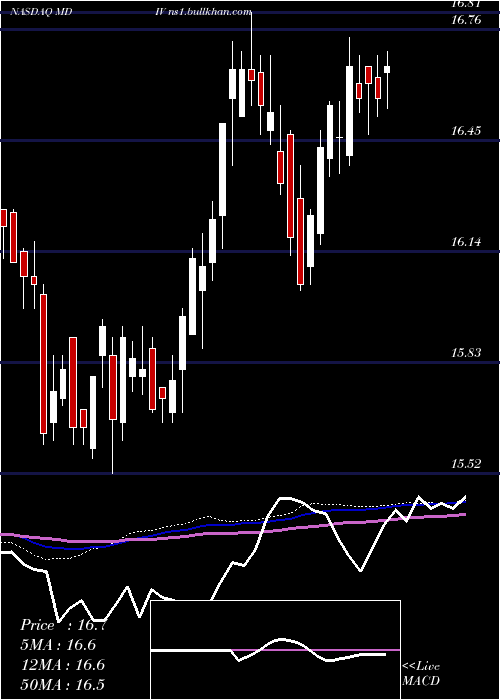Click the 50MA : 16.5 value
Viewport: 500px width, 700px height.
point(62,684)
